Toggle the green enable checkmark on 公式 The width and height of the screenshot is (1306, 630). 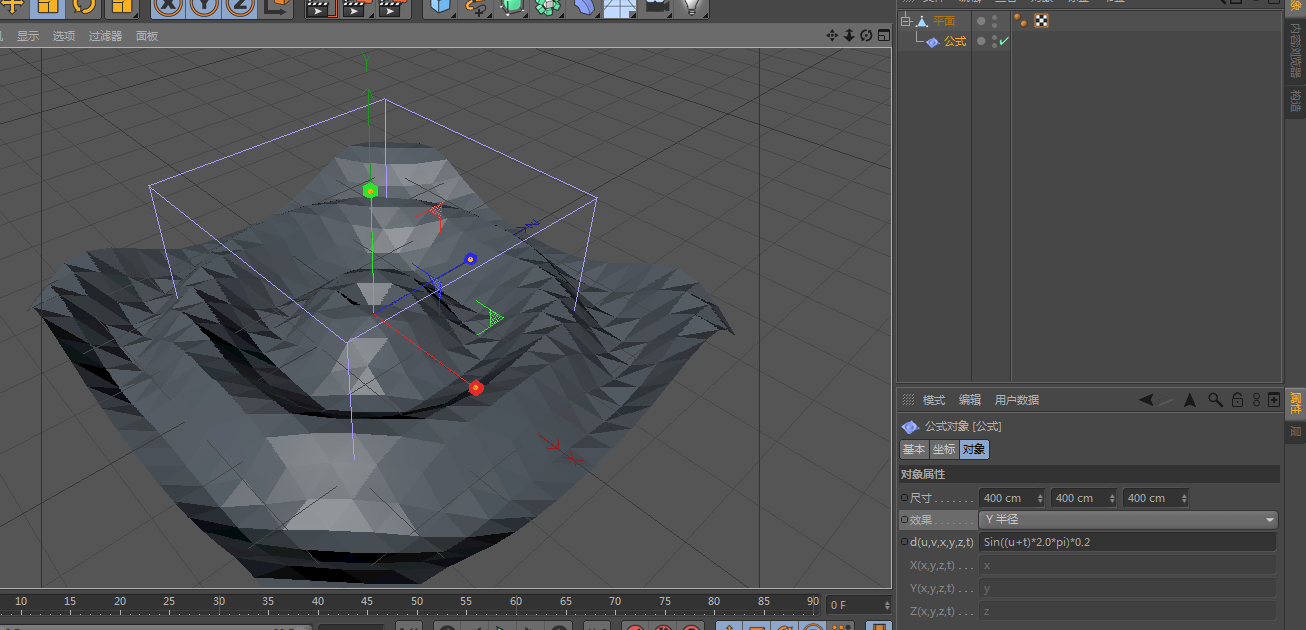(x=1003, y=42)
